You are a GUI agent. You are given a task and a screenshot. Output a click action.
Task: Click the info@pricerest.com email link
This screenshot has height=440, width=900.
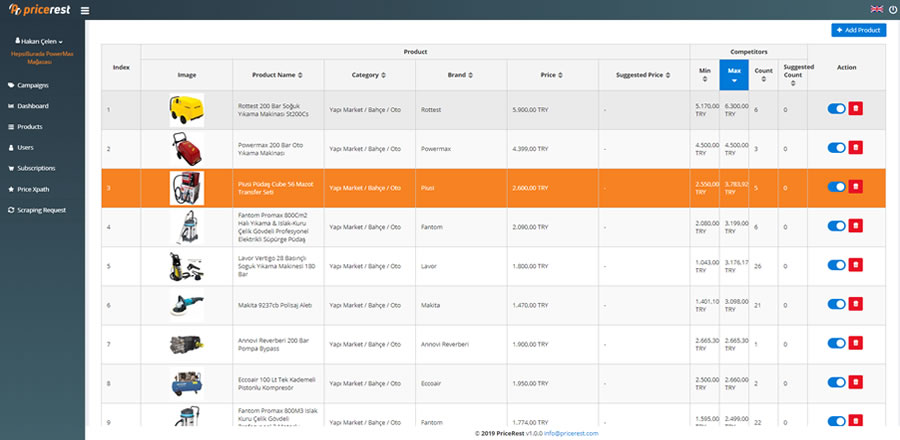point(571,434)
